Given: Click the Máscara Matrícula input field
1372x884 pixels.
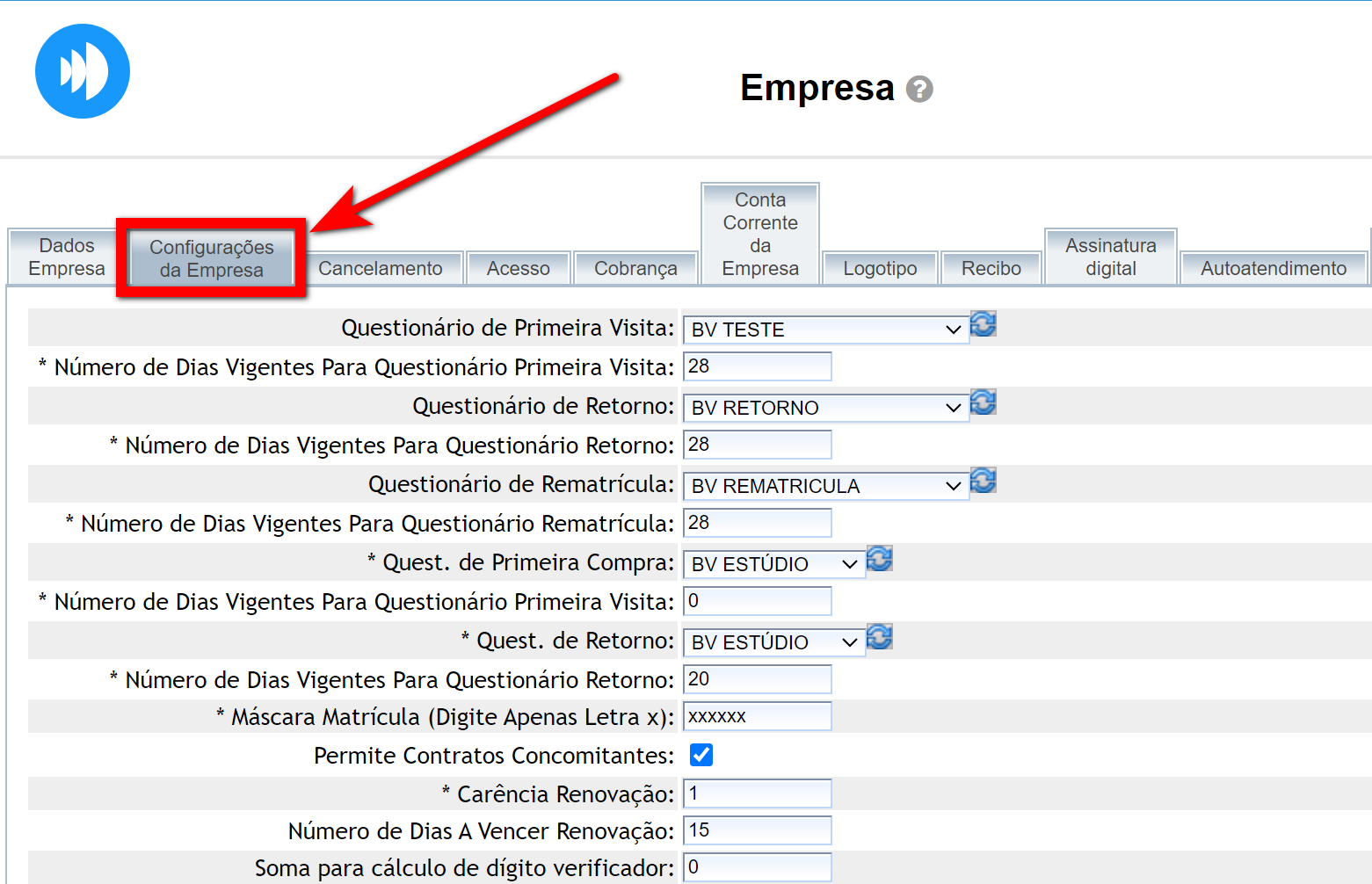Looking at the screenshot, I should tap(758, 716).
